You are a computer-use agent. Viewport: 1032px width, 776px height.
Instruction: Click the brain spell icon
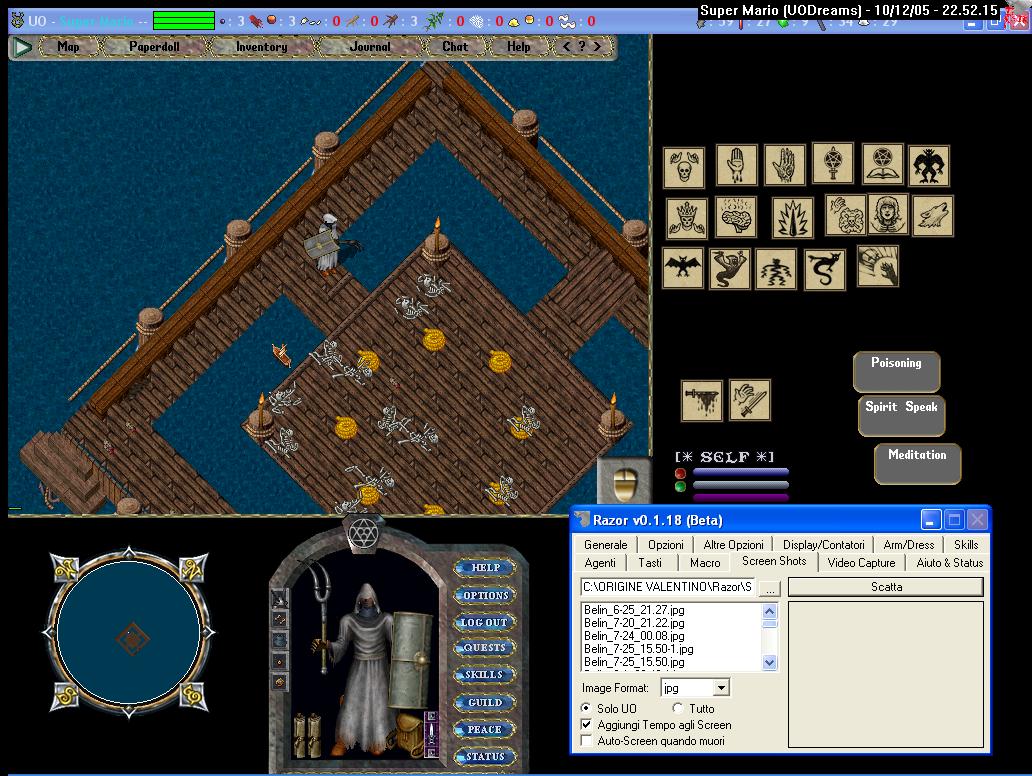click(736, 217)
